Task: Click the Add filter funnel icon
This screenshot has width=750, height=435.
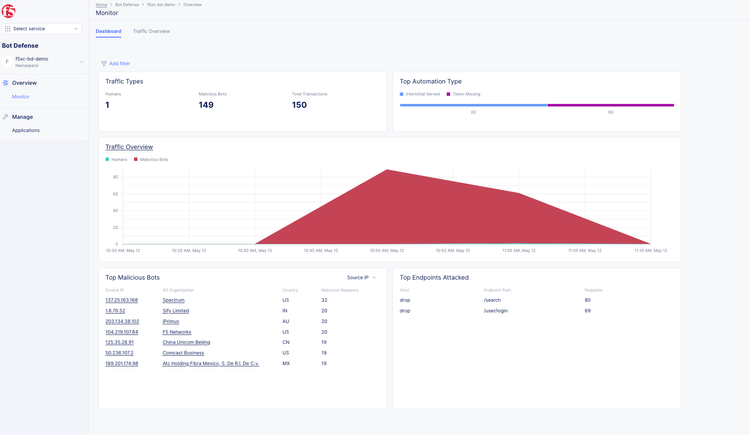Action: pos(104,63)
